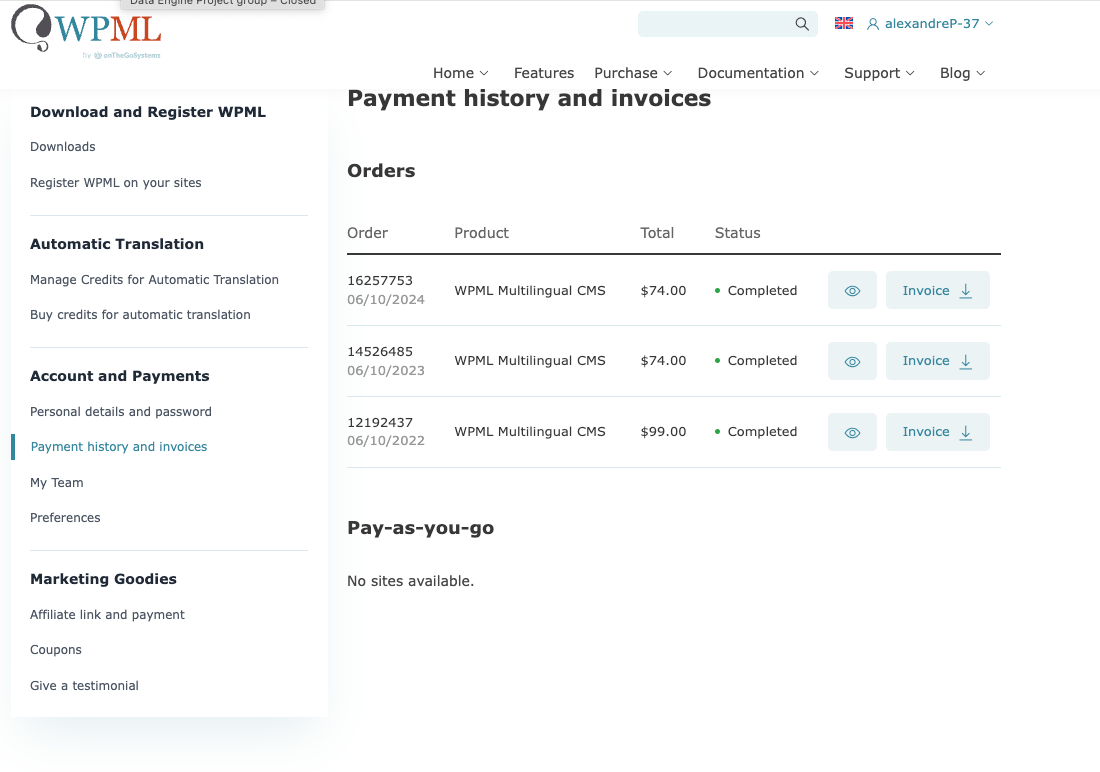Open Personal details and password

pyautogui.click(x=121, y=411)
